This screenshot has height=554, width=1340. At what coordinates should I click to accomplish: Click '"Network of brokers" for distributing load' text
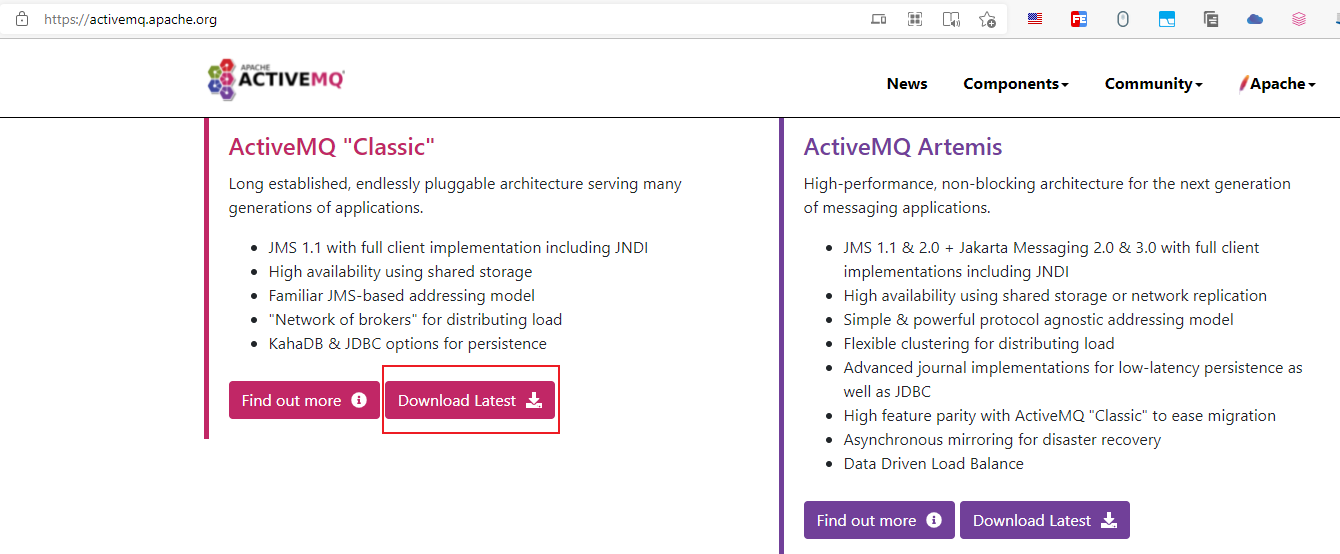(415, 320)
